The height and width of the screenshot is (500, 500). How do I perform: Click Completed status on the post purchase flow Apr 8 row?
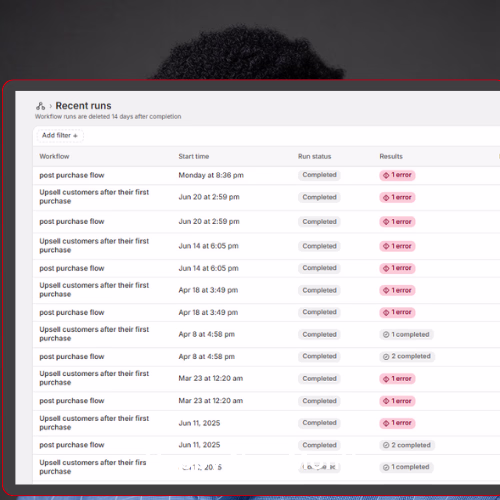click(x=319, y=356)
